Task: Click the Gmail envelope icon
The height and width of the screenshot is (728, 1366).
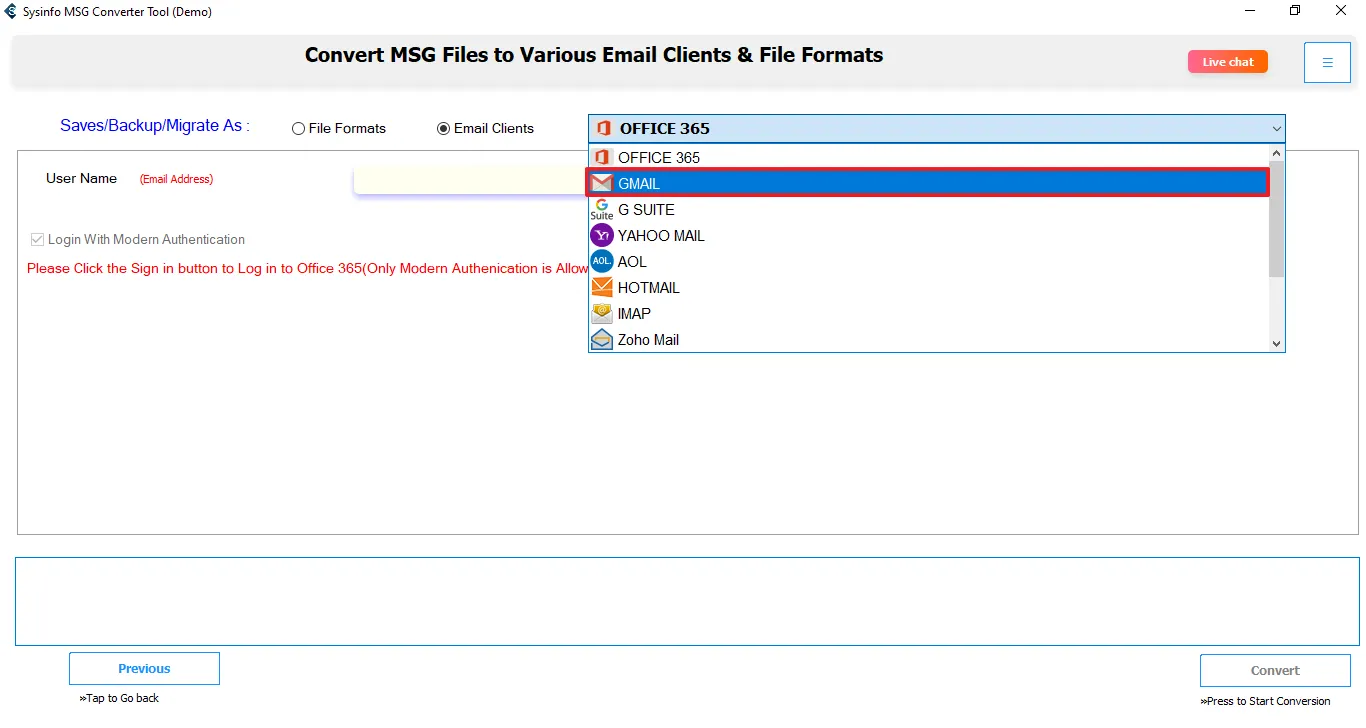Action: tap(602, 183)
